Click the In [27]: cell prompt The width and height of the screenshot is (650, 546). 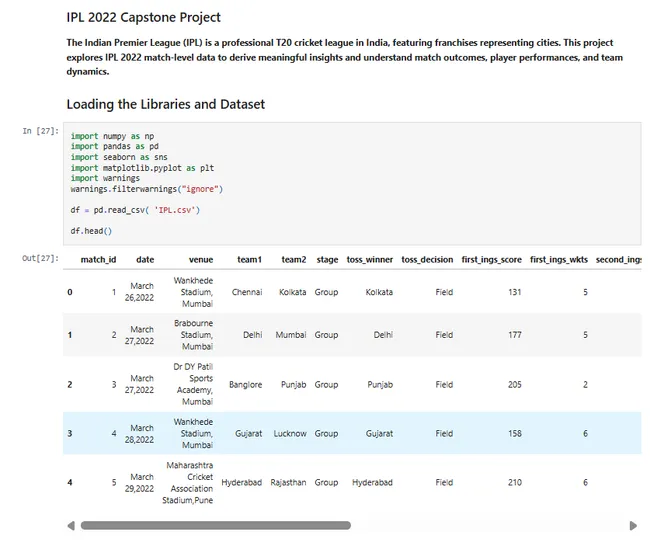point(41,131)
